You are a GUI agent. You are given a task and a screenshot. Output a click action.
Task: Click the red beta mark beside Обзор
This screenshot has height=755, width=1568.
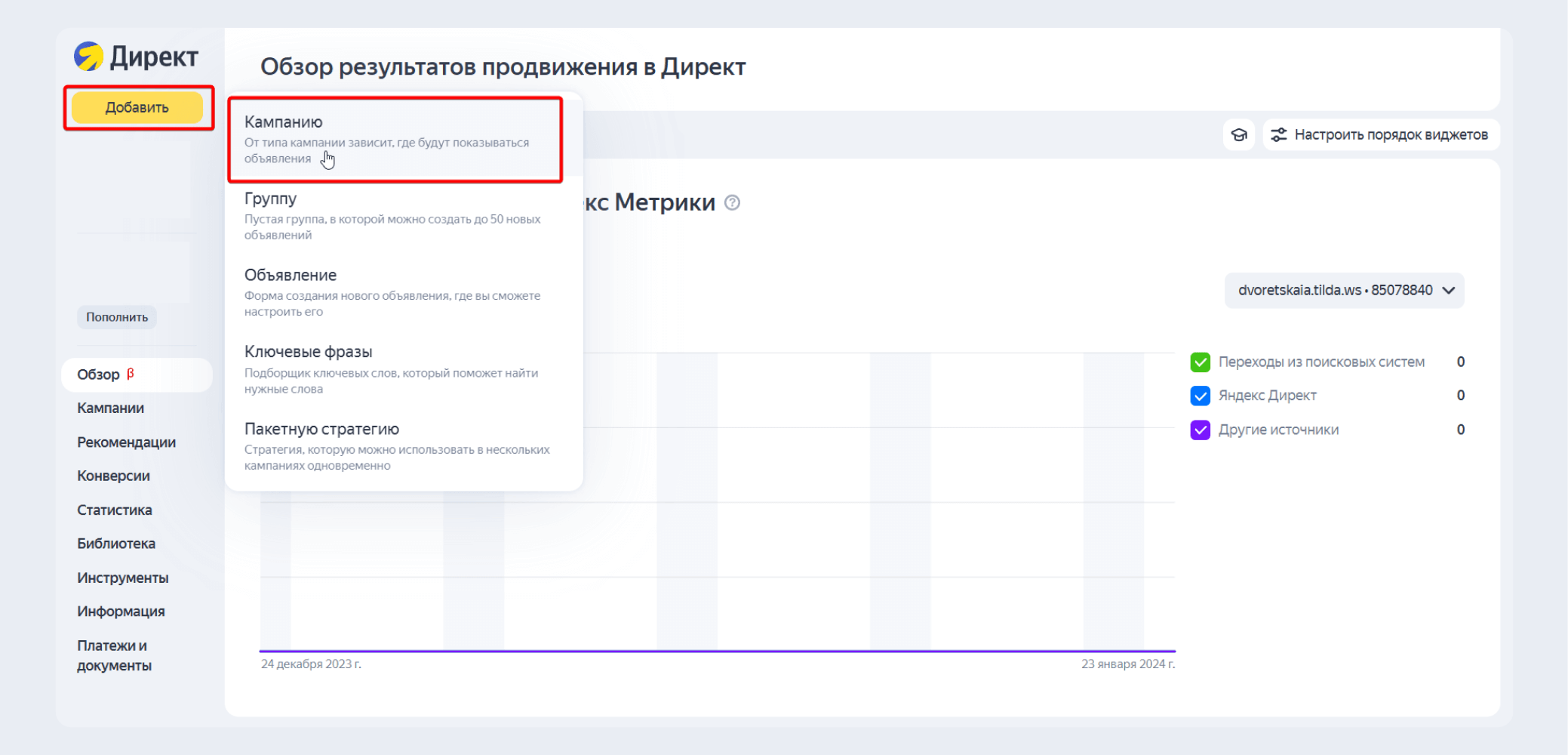pos(130,374)
